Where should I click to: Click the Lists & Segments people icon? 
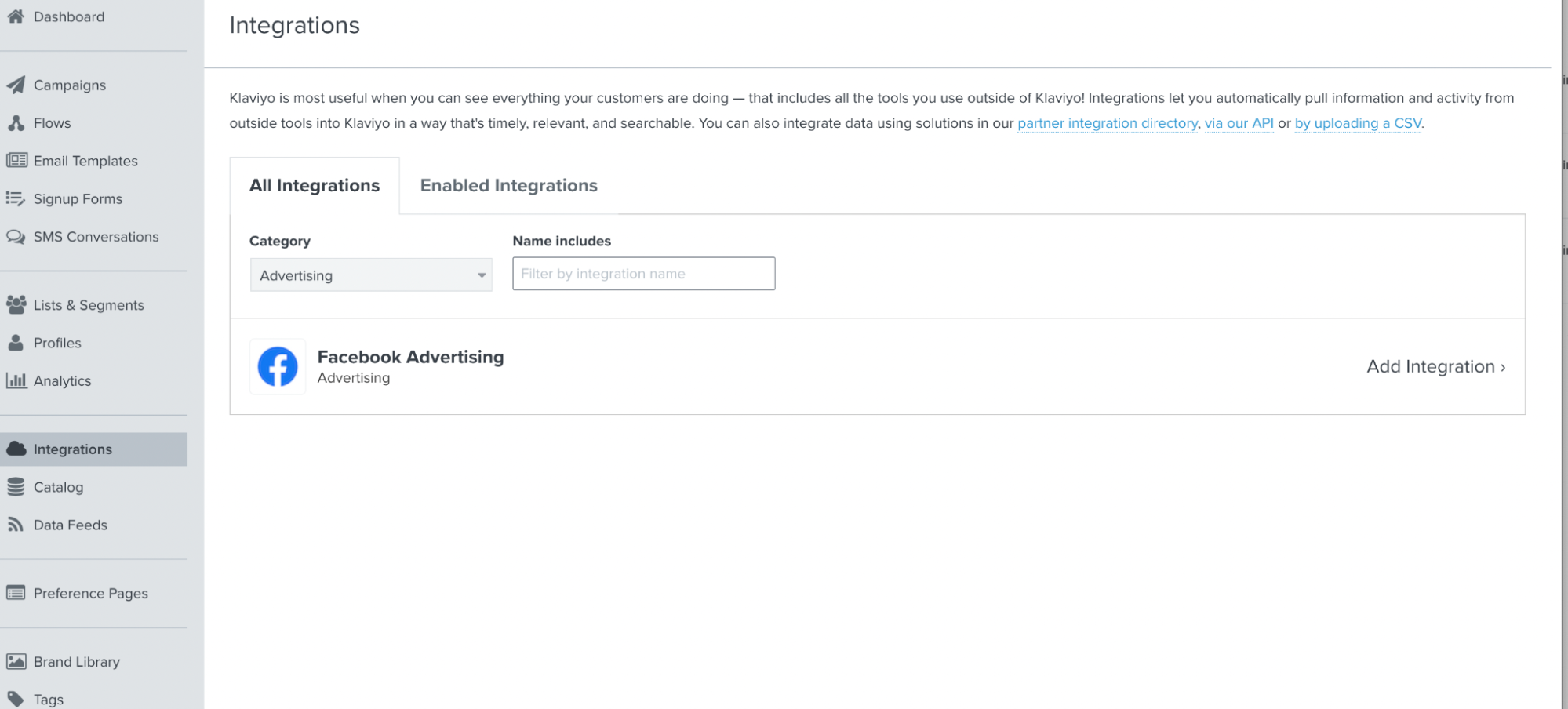[x=16, y=305]
